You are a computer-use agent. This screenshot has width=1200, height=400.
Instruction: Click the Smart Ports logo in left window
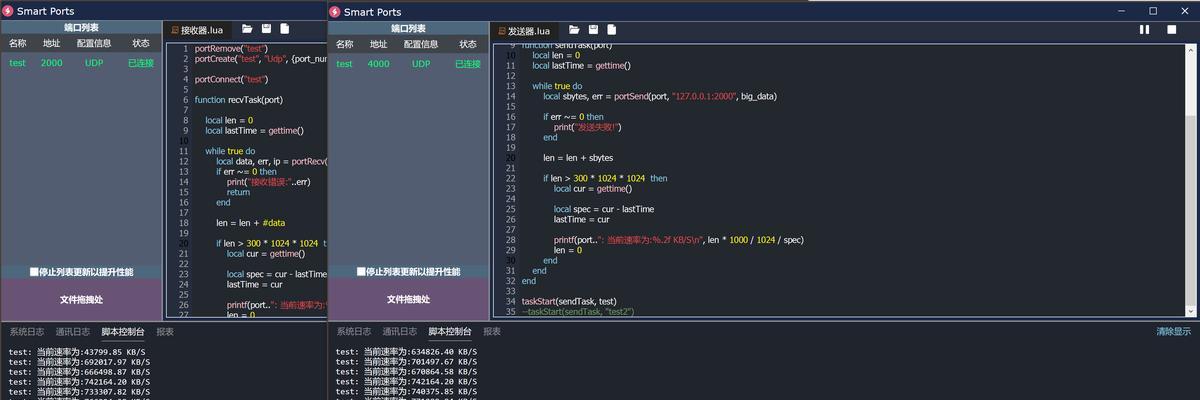[x=8, y=11]
